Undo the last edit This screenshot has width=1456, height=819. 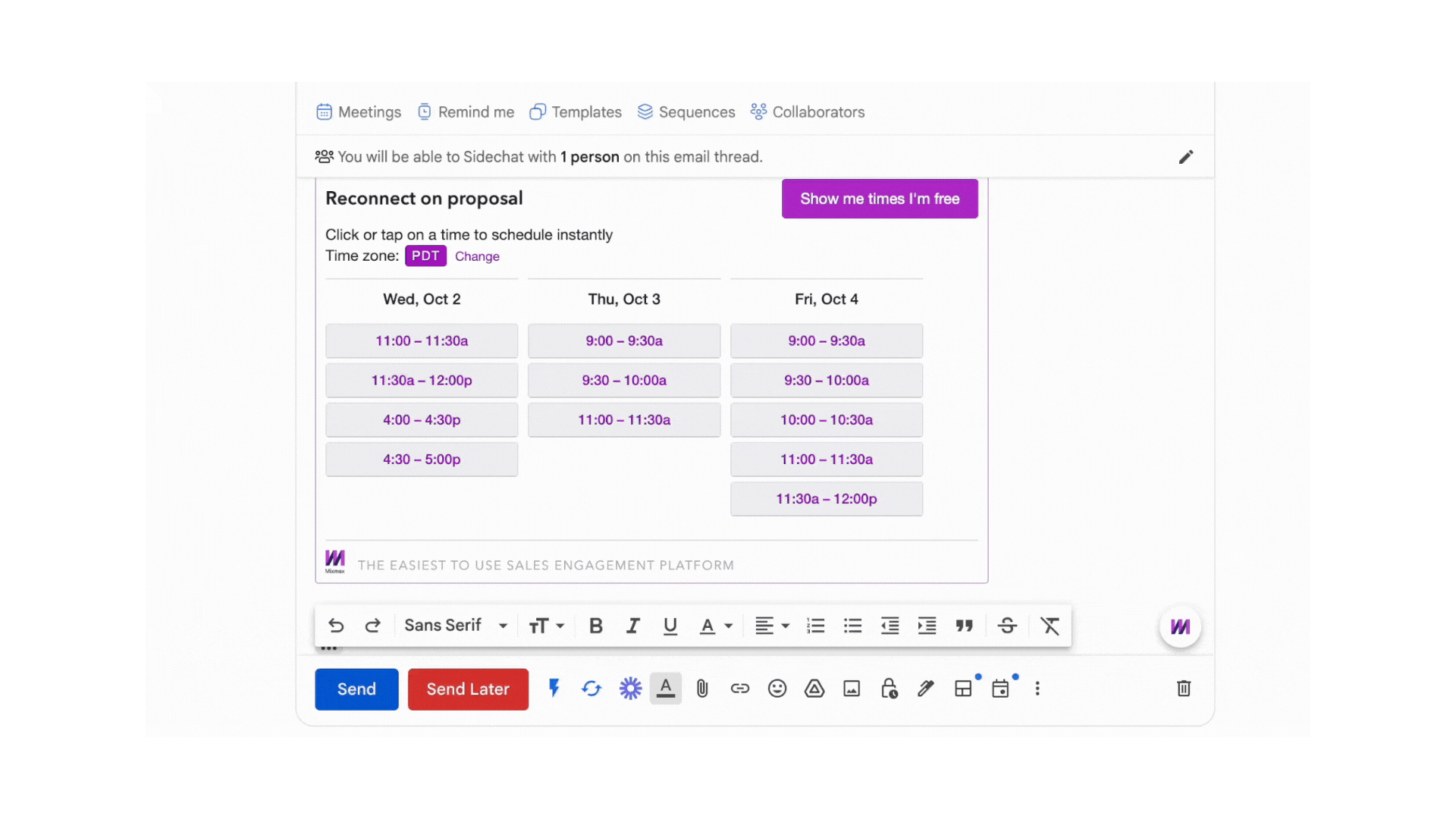336,626
